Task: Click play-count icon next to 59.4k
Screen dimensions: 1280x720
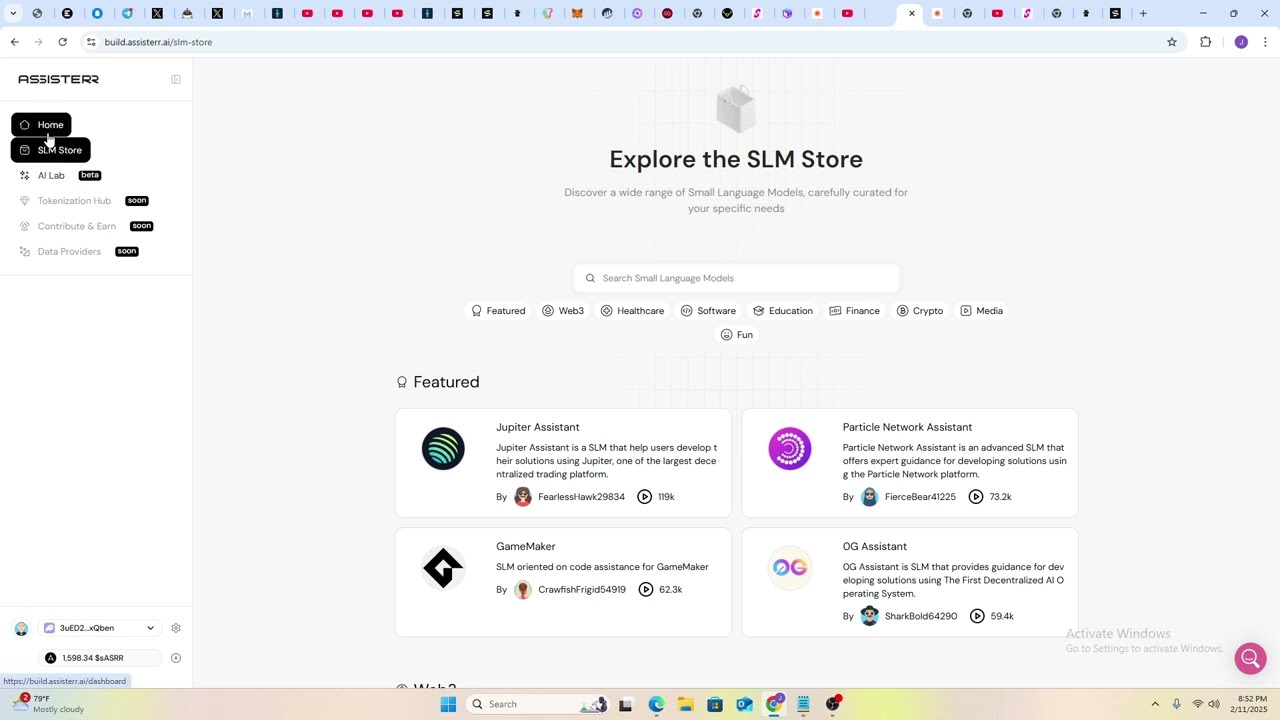Action: (977, 616)
